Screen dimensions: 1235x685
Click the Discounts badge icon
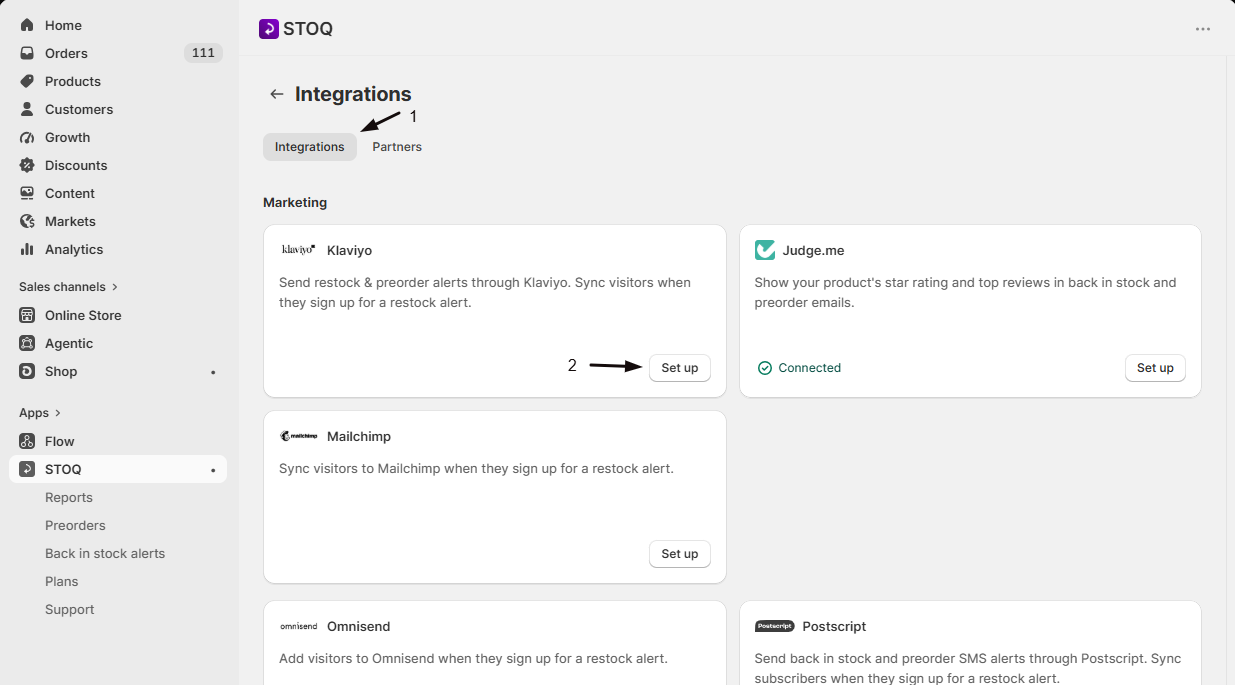tap(27, 165)
